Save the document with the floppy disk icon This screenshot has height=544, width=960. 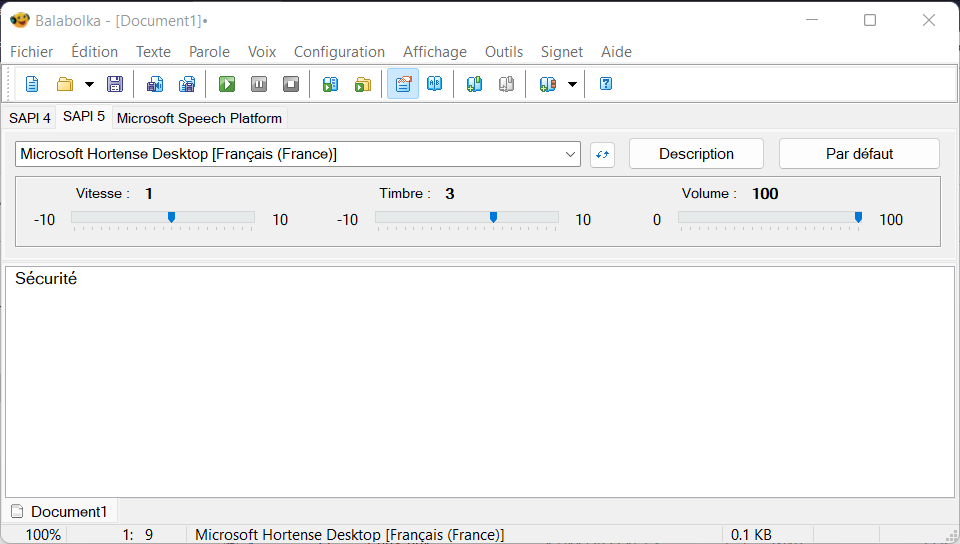[115, 84]
